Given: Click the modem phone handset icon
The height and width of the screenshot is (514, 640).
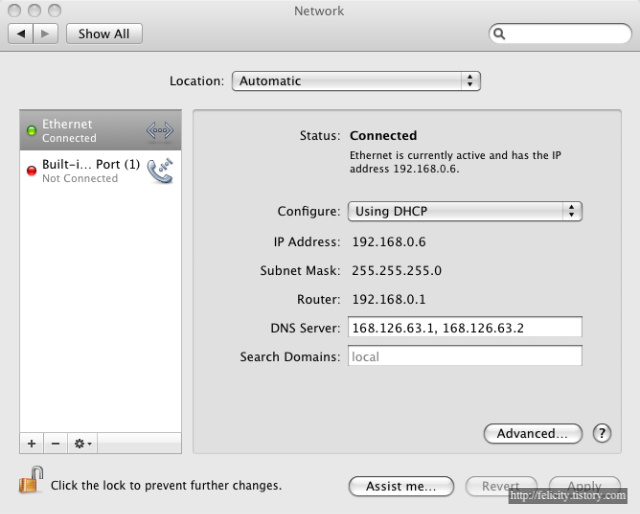Looking at the screenshot, I should (x=160, y=171).
